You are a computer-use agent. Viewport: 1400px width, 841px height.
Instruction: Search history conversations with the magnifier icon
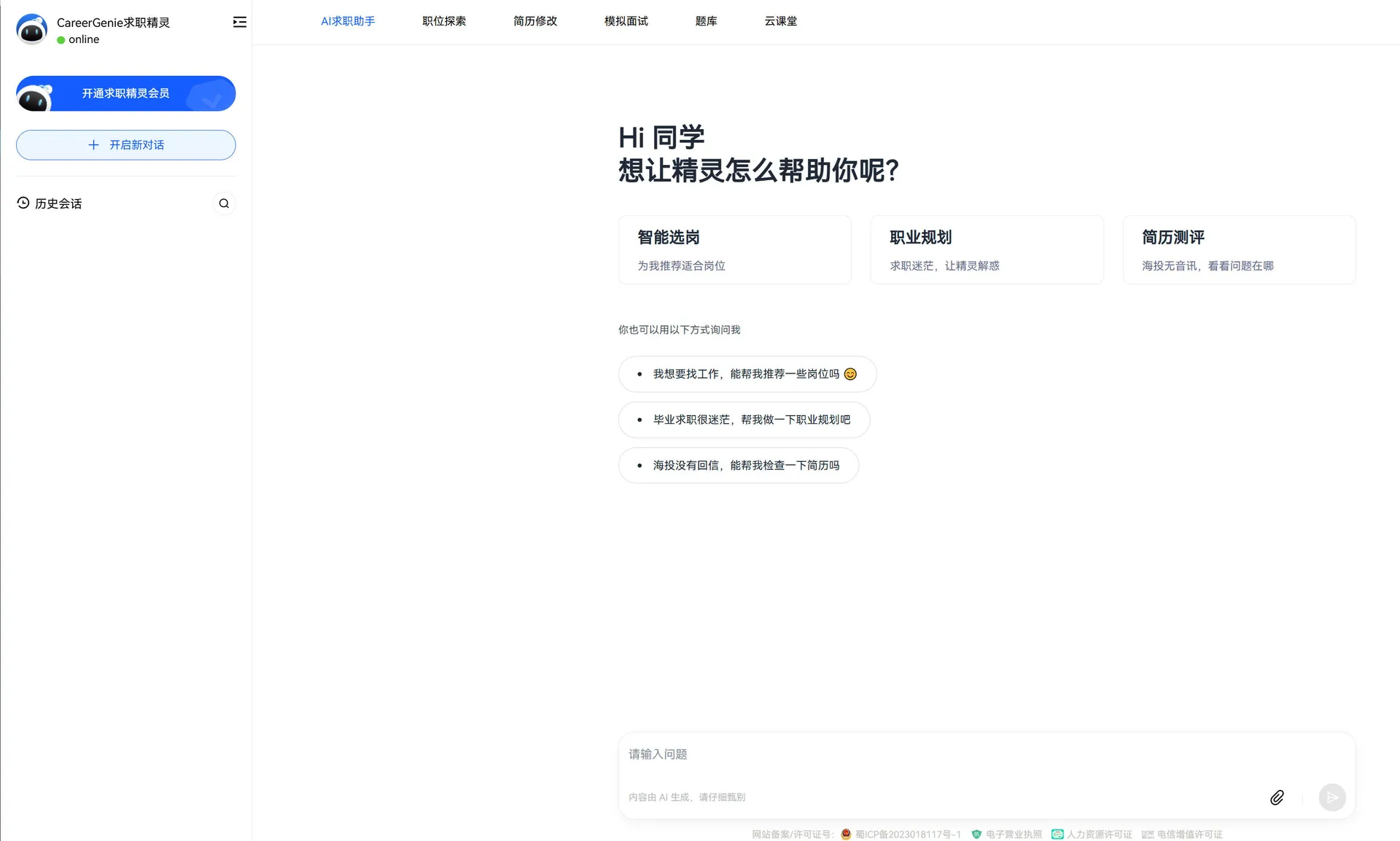point(224,204)
